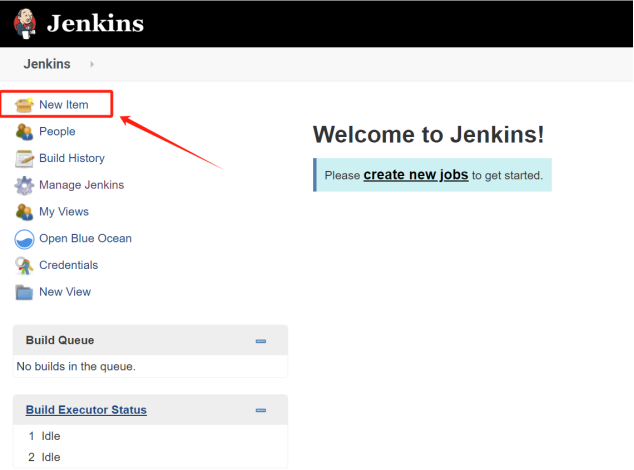The image size is (634, 470).
Task: Click the 'Welcome to Jenkins!' heading
Action: 429,134
